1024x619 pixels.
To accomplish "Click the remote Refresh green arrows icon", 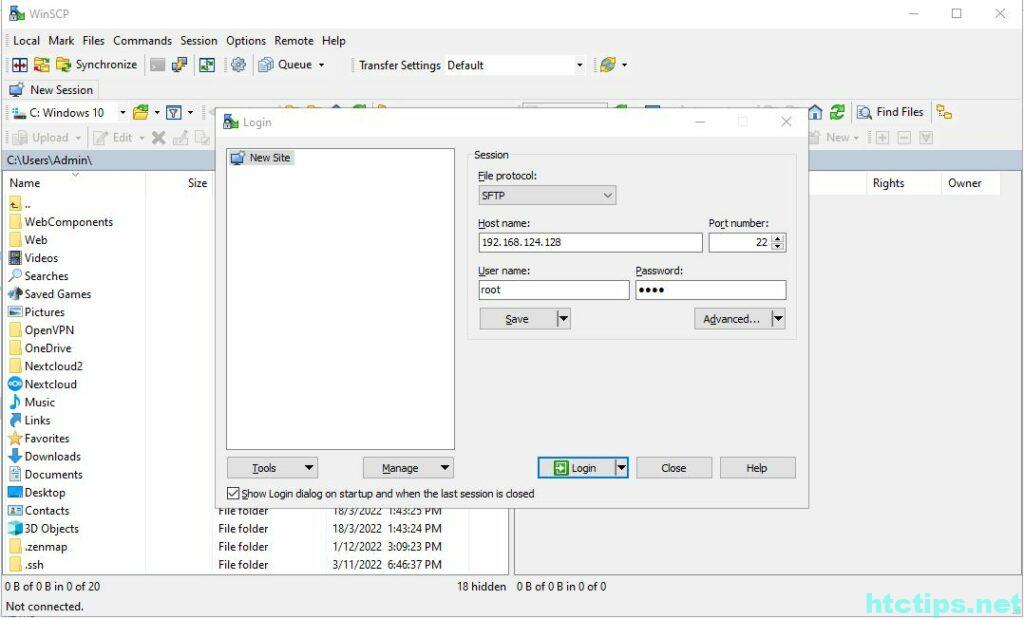I will [837, 112].
